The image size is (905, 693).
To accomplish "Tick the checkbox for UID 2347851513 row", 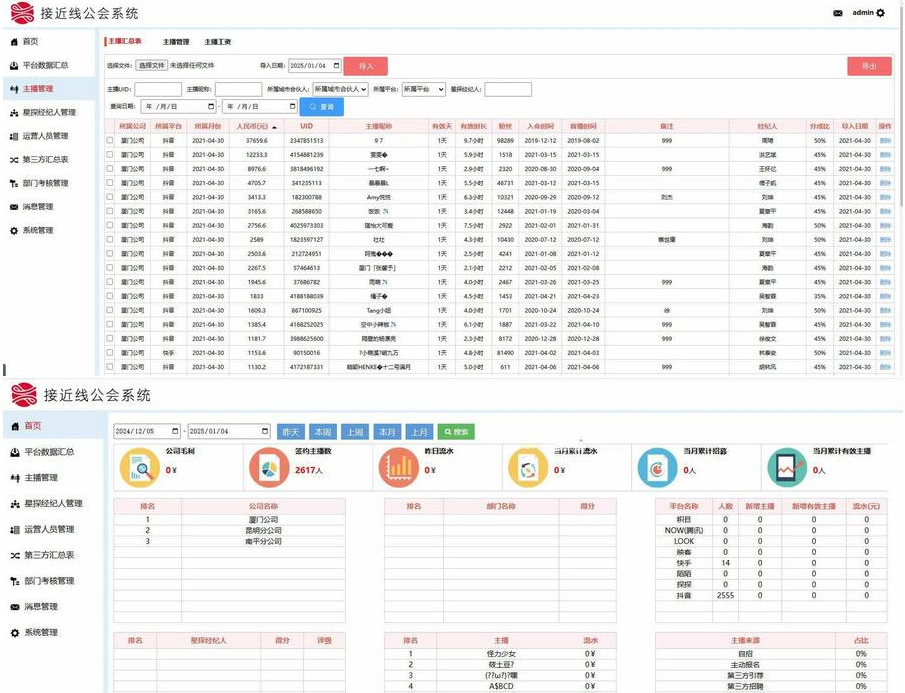I will pos(110,140).
